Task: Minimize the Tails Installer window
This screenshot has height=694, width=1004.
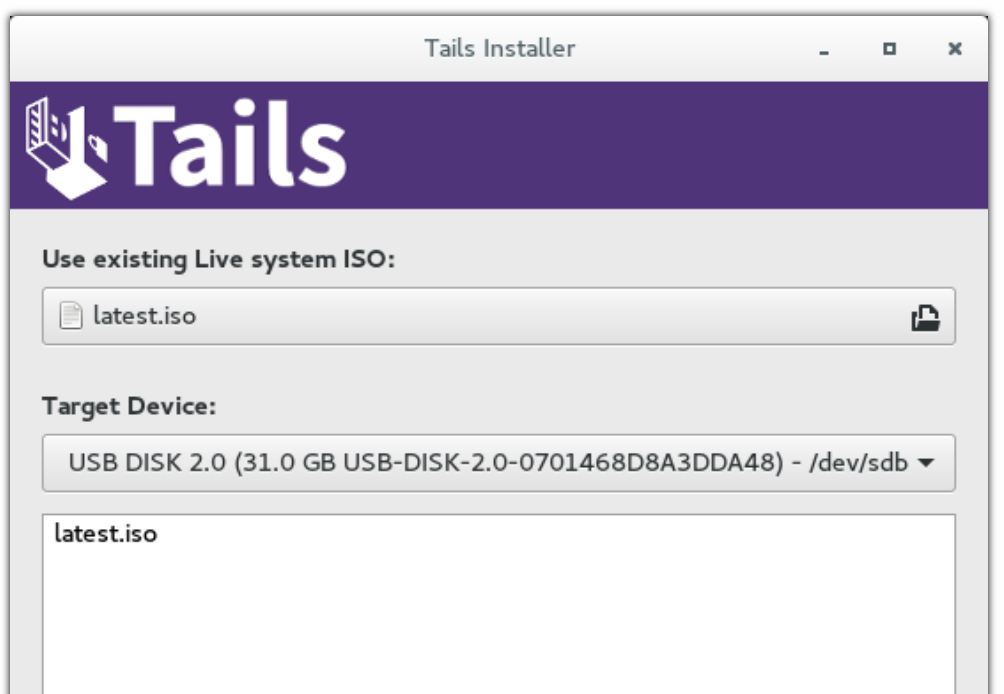Action: click(824, 49)
